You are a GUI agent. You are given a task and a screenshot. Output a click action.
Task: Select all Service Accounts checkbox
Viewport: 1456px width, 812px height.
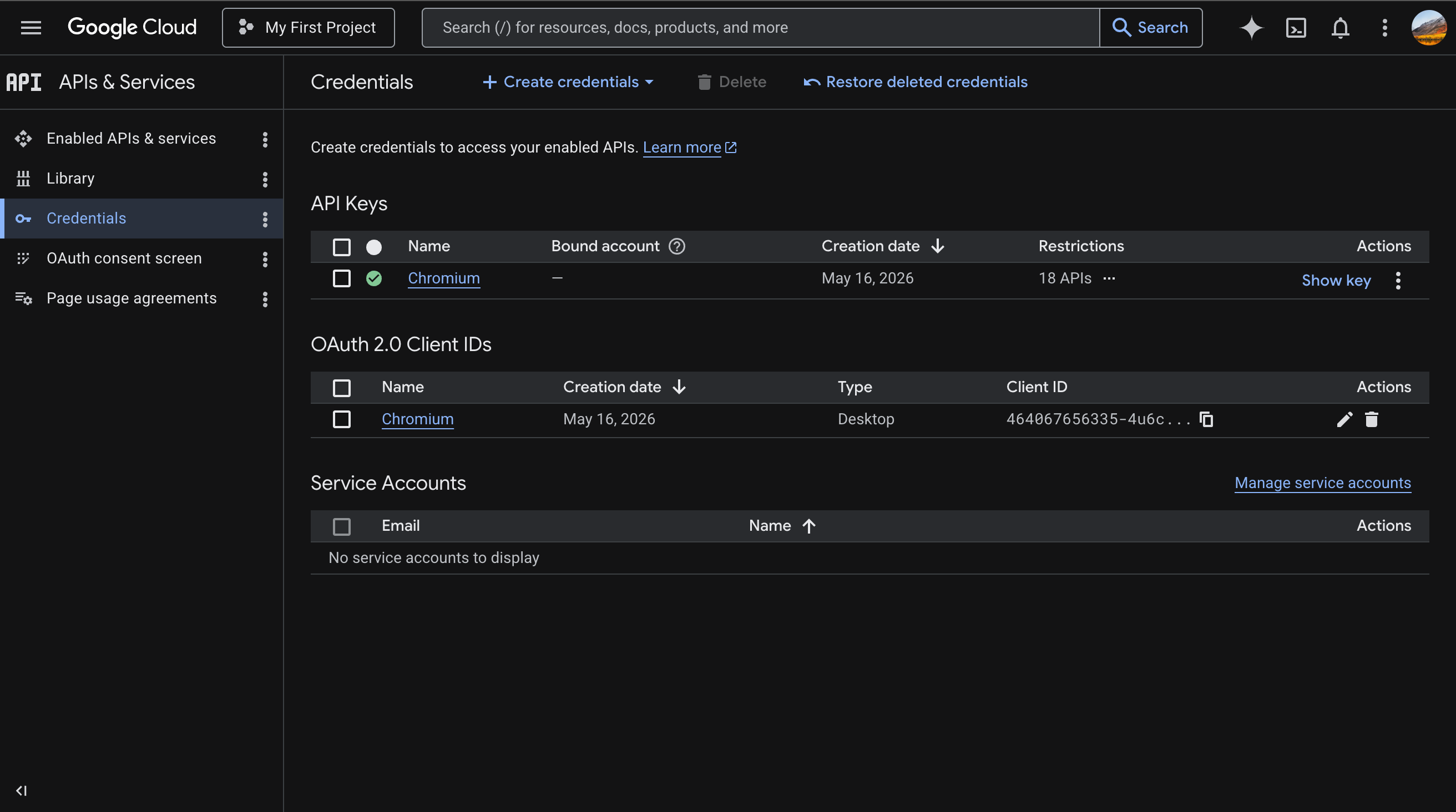pos(341,527)
